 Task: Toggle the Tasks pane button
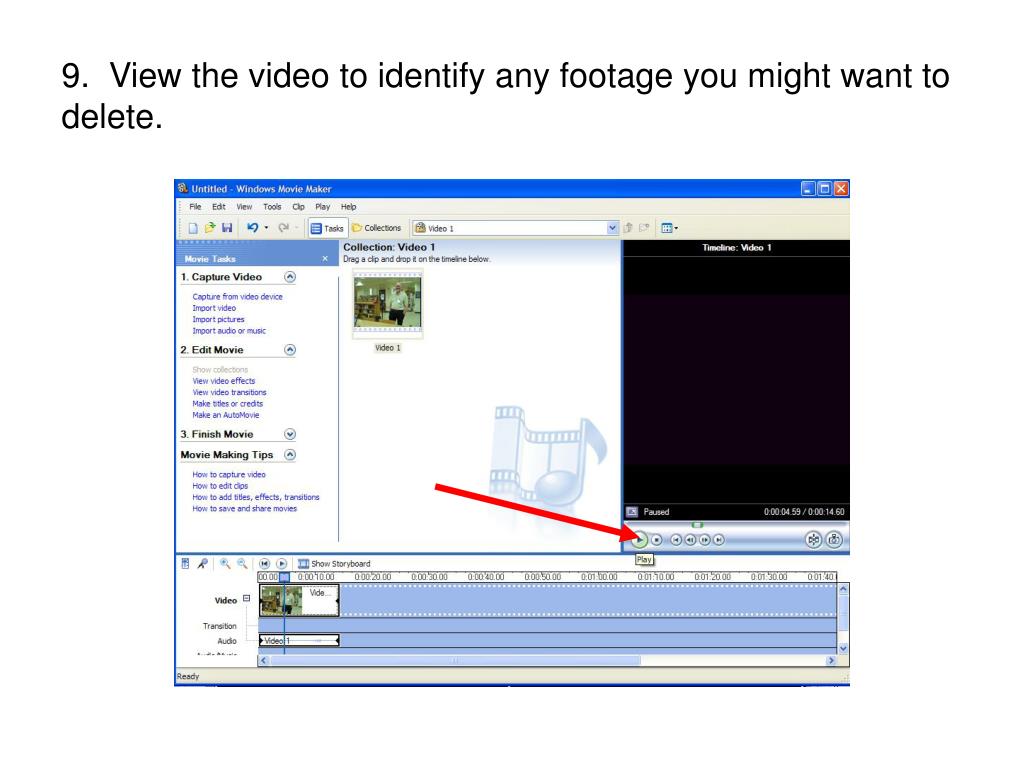pos(327,228)
